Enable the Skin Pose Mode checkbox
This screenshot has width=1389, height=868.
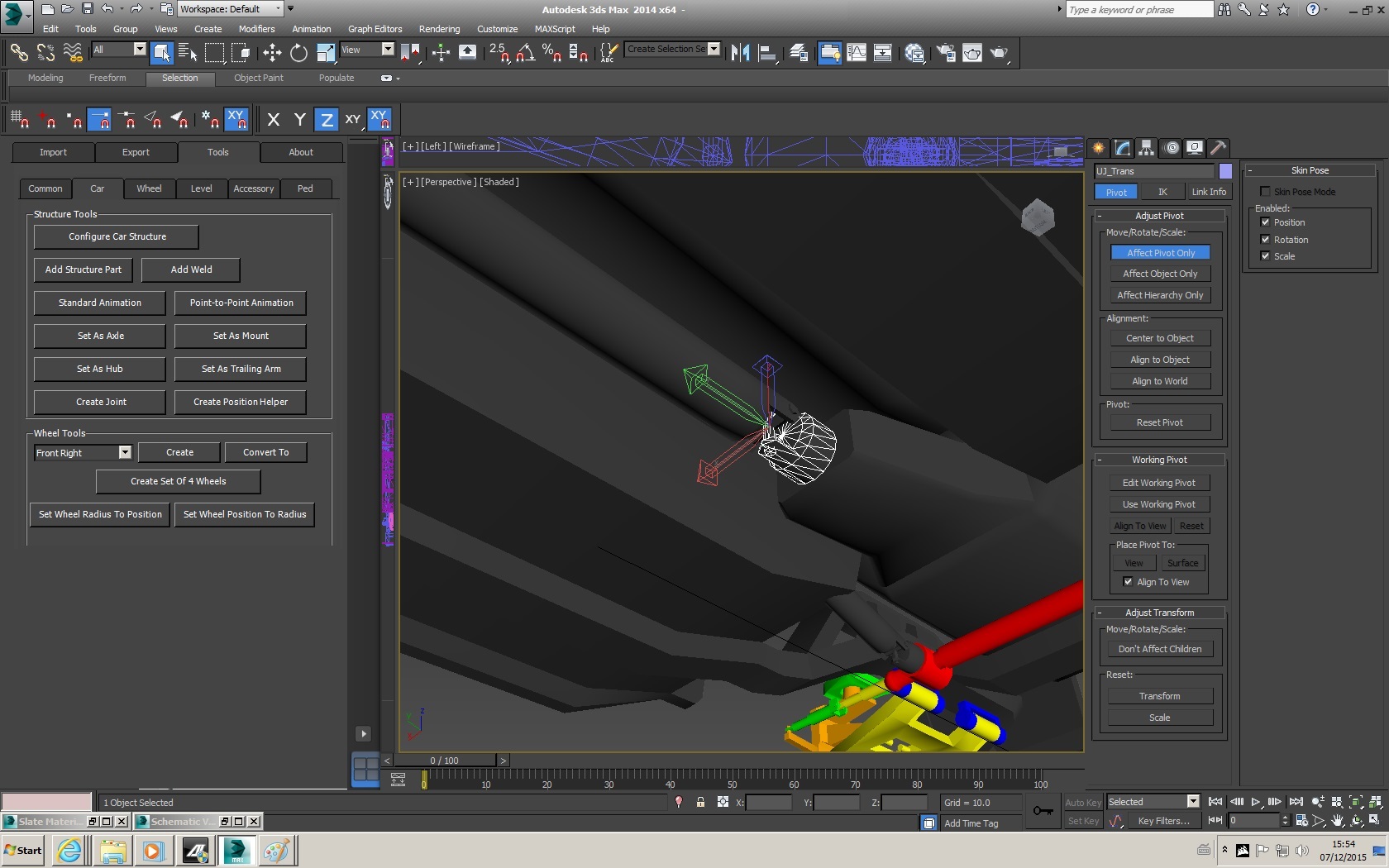click(1265, 192)
